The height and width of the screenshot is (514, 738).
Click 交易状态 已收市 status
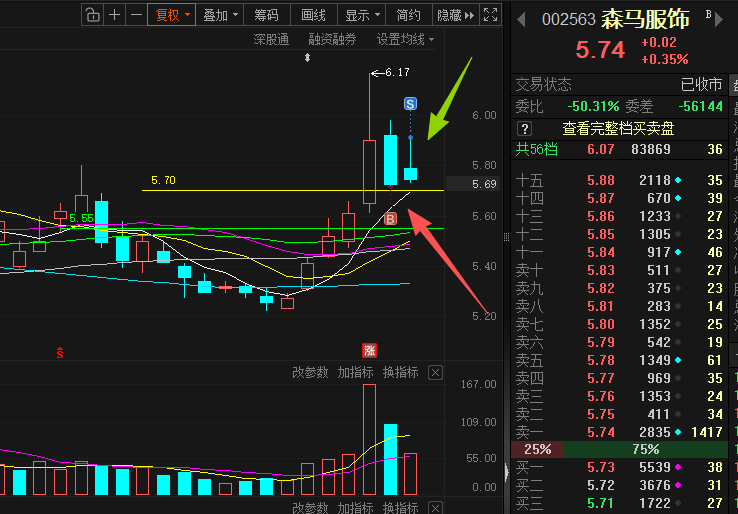click(x=619, y=85)
